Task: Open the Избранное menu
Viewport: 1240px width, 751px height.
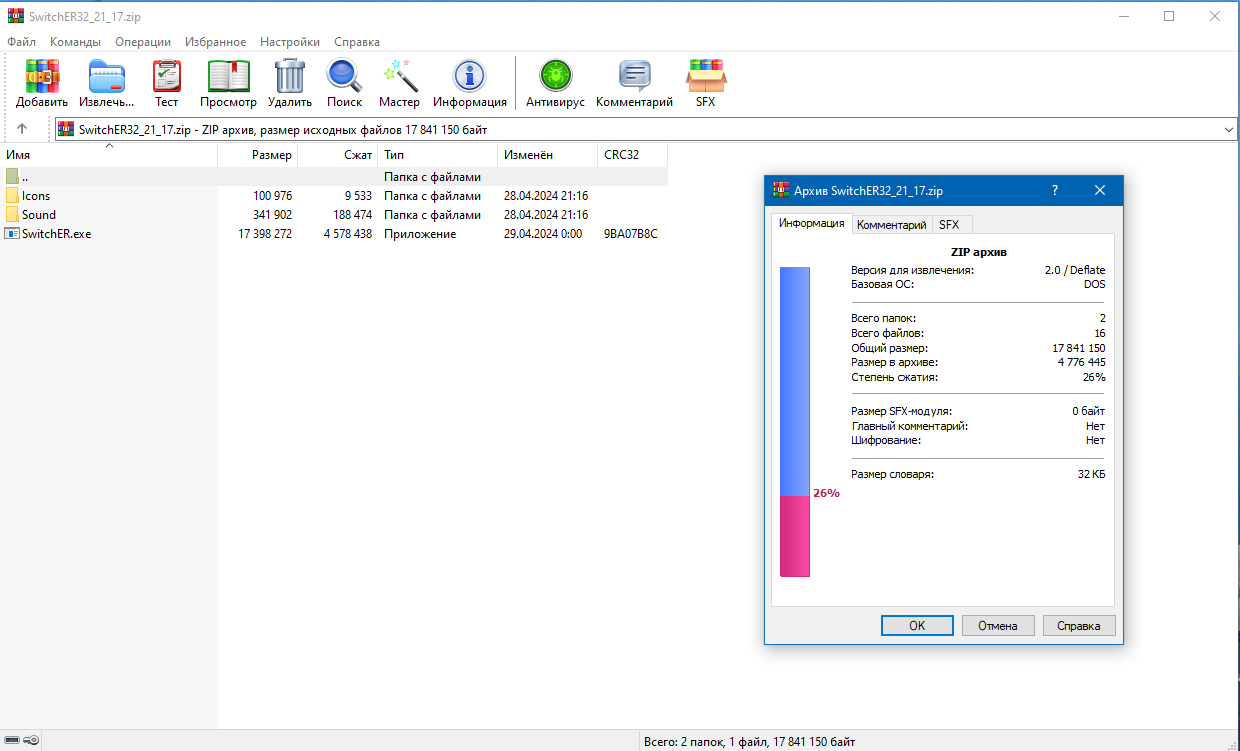Action: (215, 42)
